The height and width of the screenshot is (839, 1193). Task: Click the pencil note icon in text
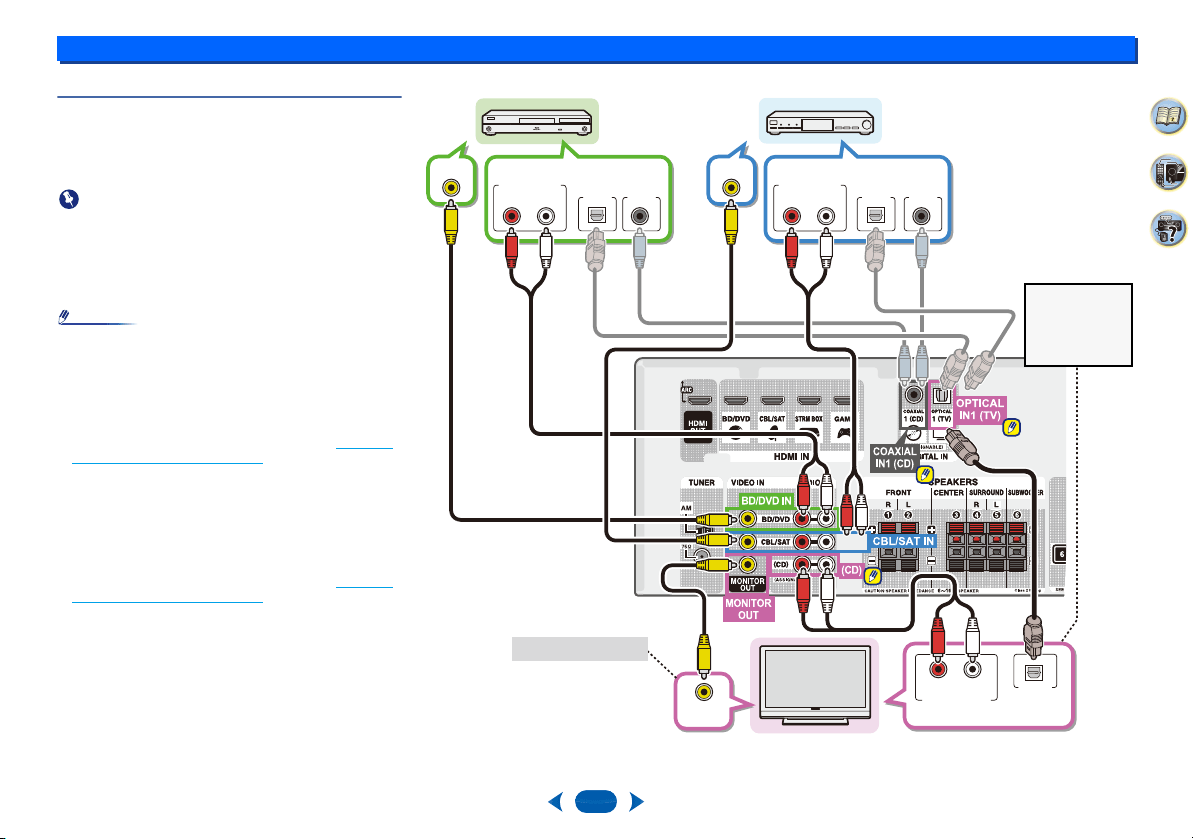coord(65,316)
